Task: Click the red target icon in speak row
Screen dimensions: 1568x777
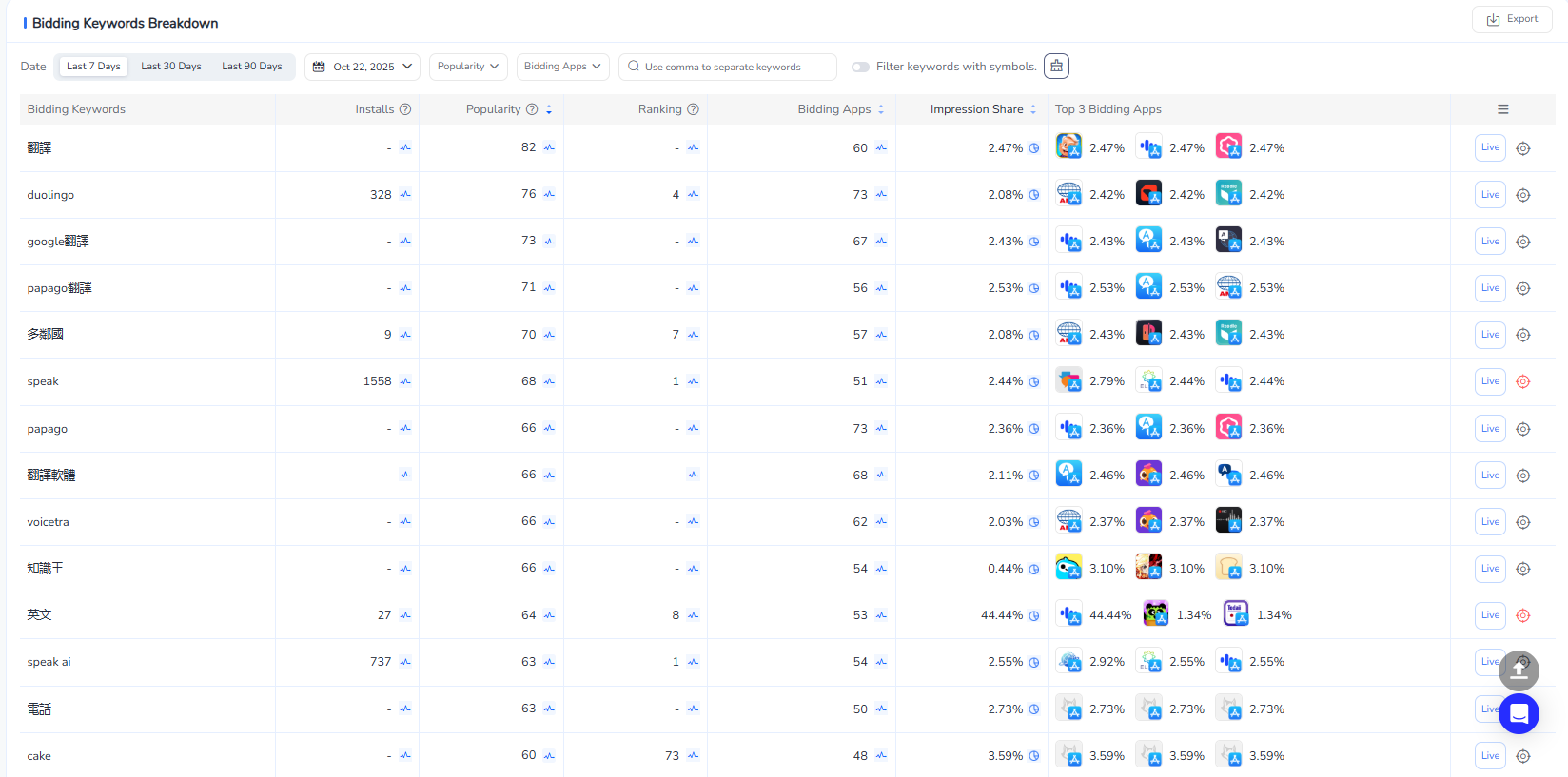Action: coord(1522,381)
